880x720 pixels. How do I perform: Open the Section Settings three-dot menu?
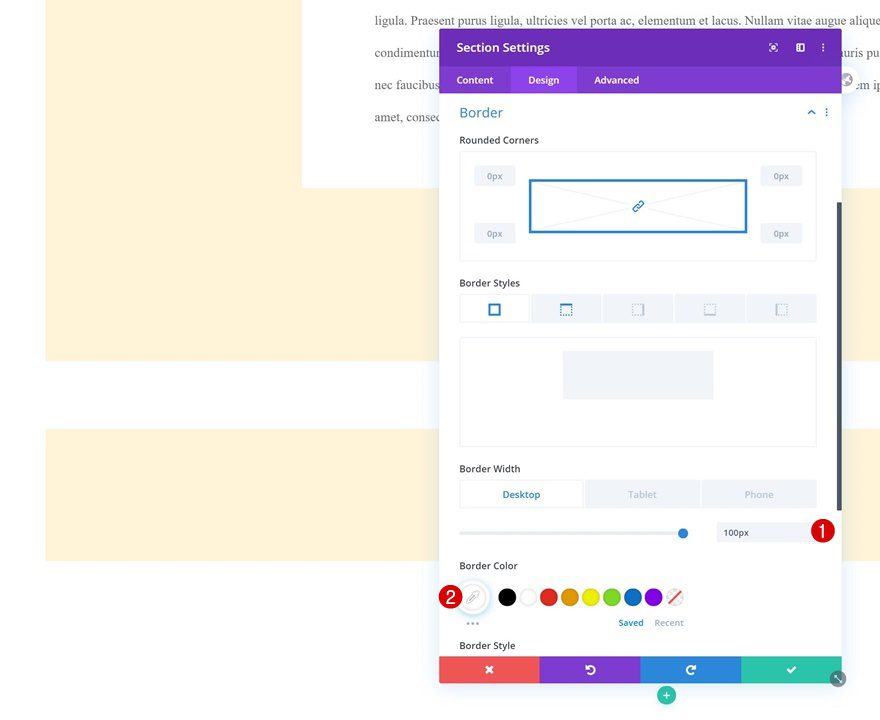(823, 48)
